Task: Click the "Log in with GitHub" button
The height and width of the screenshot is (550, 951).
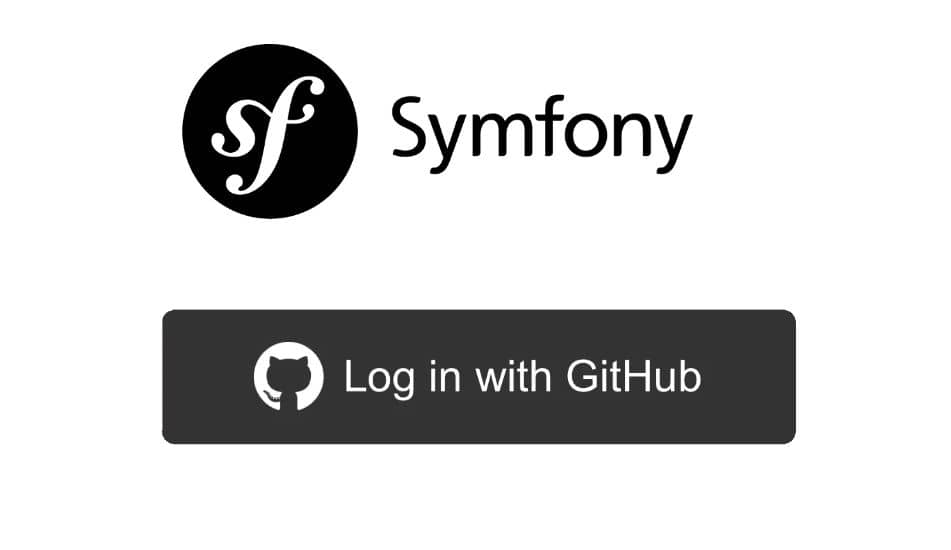Action: 479,377
